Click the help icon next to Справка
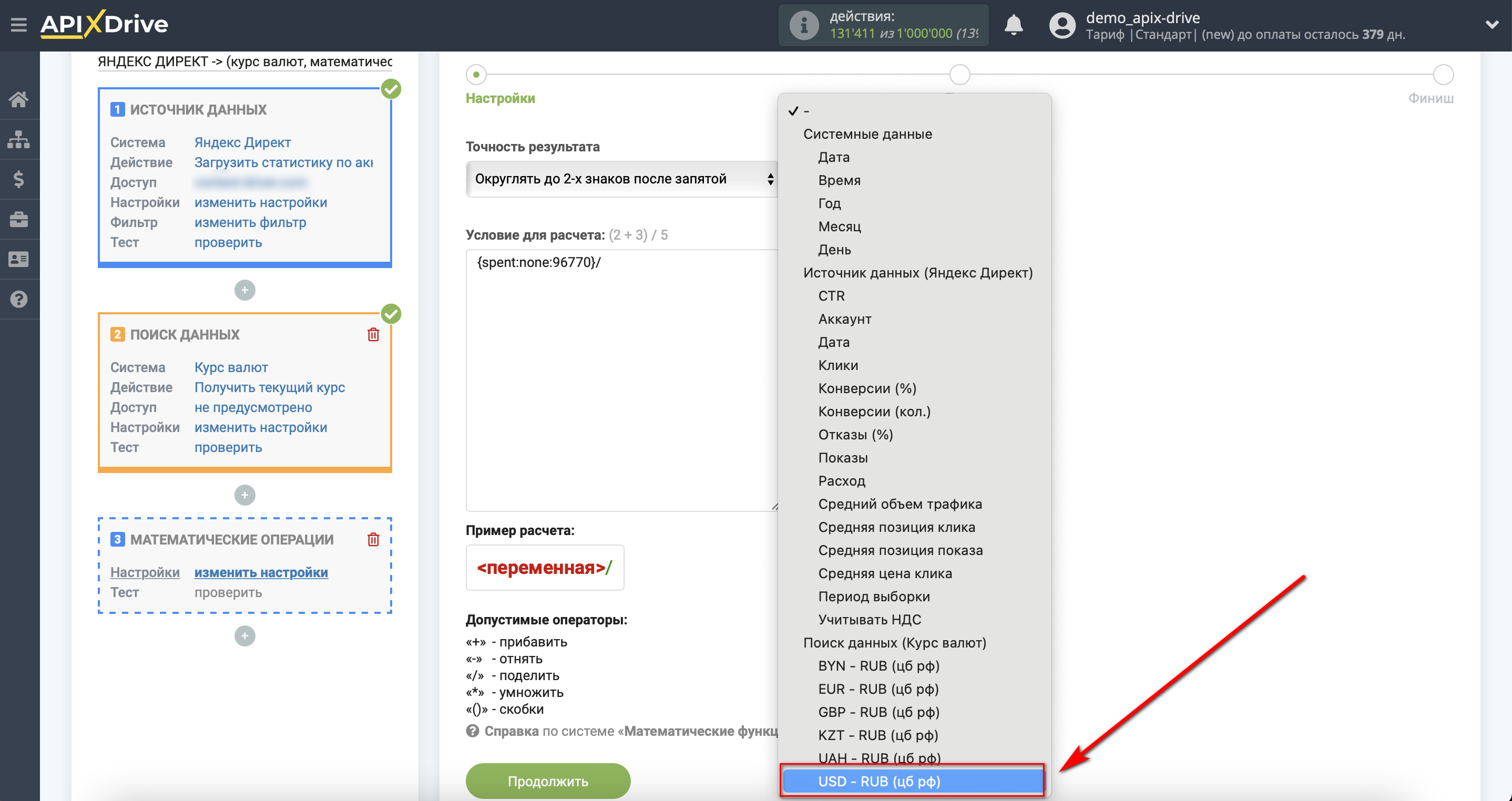This screenshot has width=1512, height=801. point(473,731)
